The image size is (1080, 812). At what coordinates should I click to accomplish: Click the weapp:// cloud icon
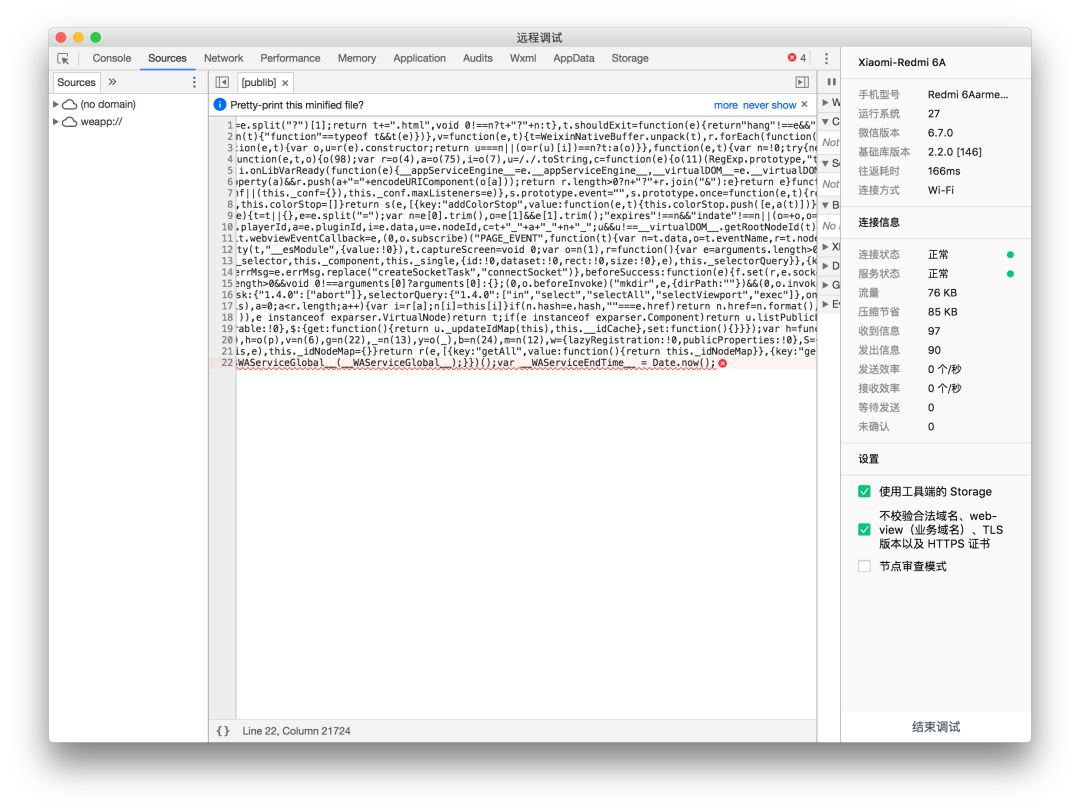(70, 122)
